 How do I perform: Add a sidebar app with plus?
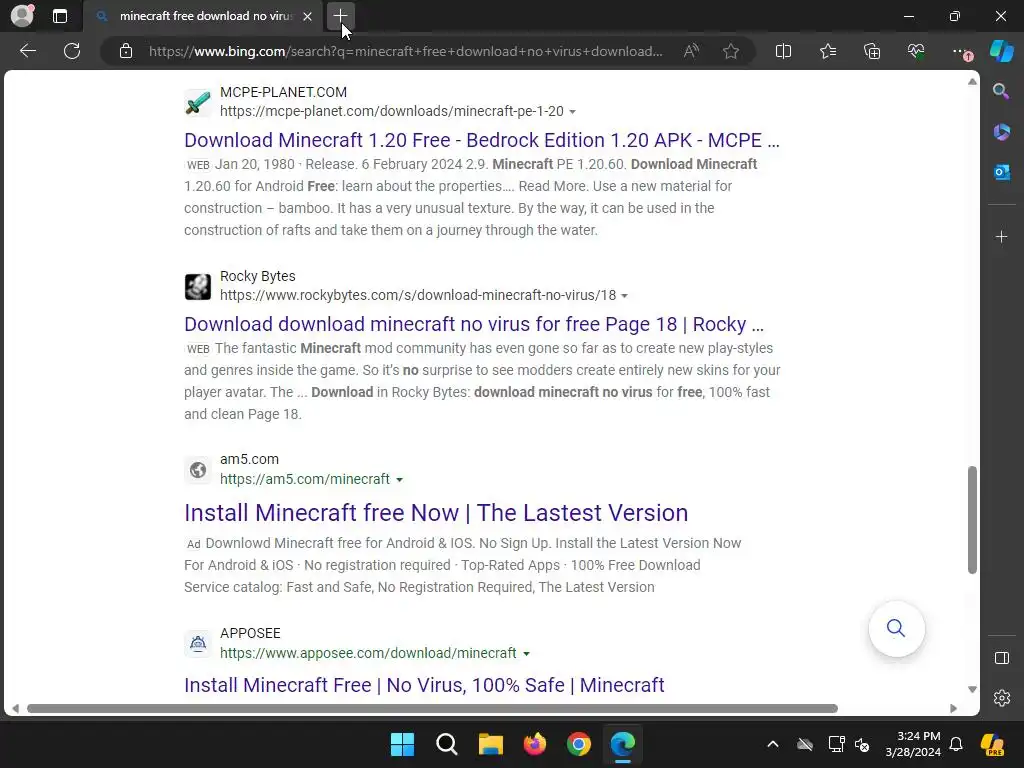click(1001, 236)
